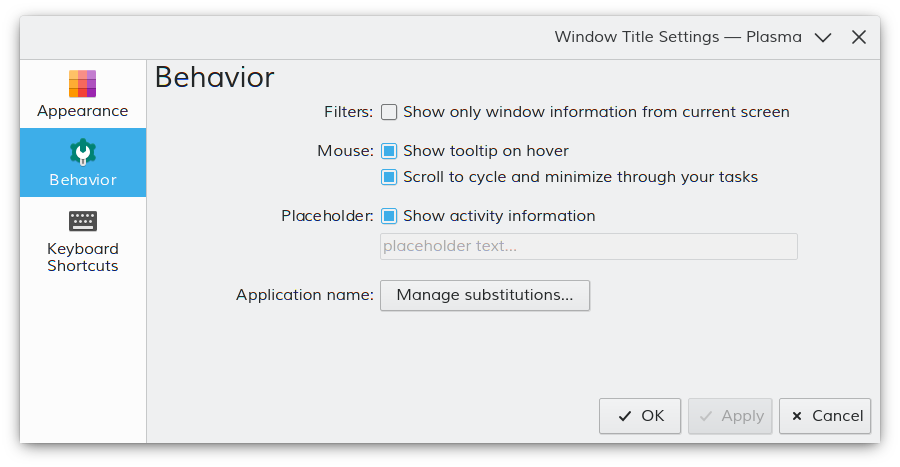
Task: Uncheck Show tooltip on hover
Action: [x=389, y=151]
